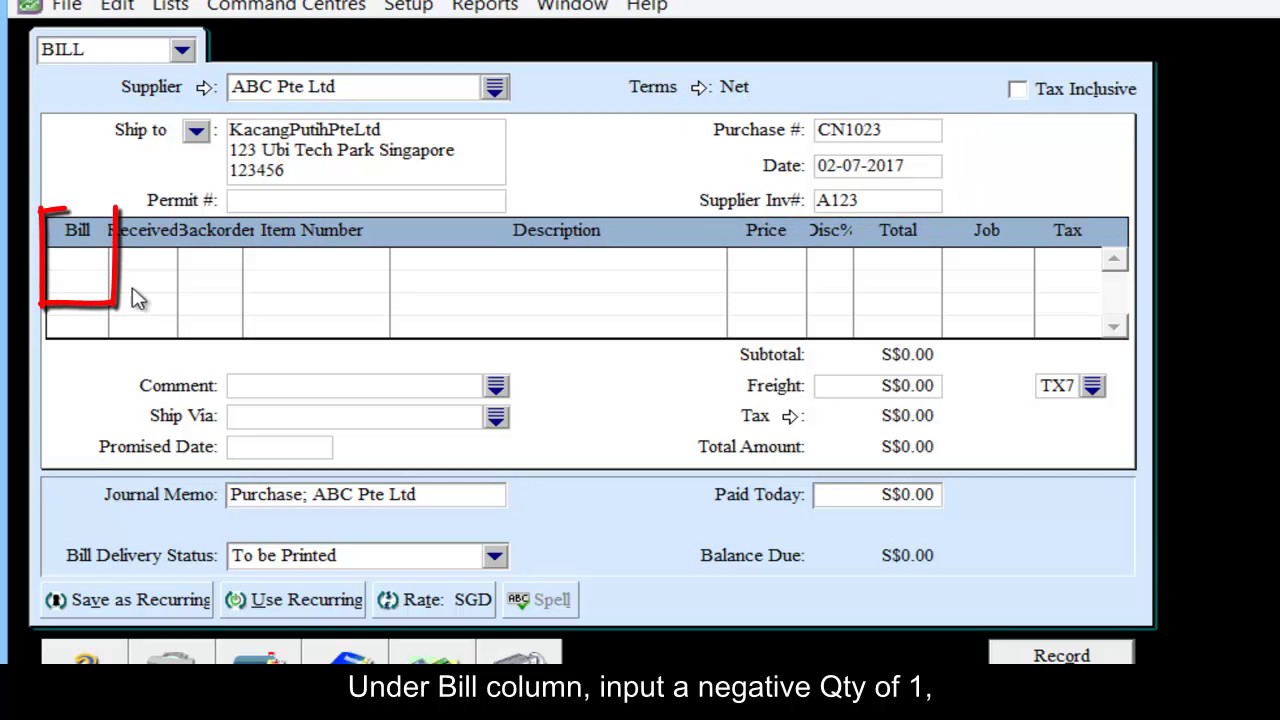Click the Supplier arrow icon
Image resolution: width=1280 pixels, height=720 pixels.
(x=204, y=88)
